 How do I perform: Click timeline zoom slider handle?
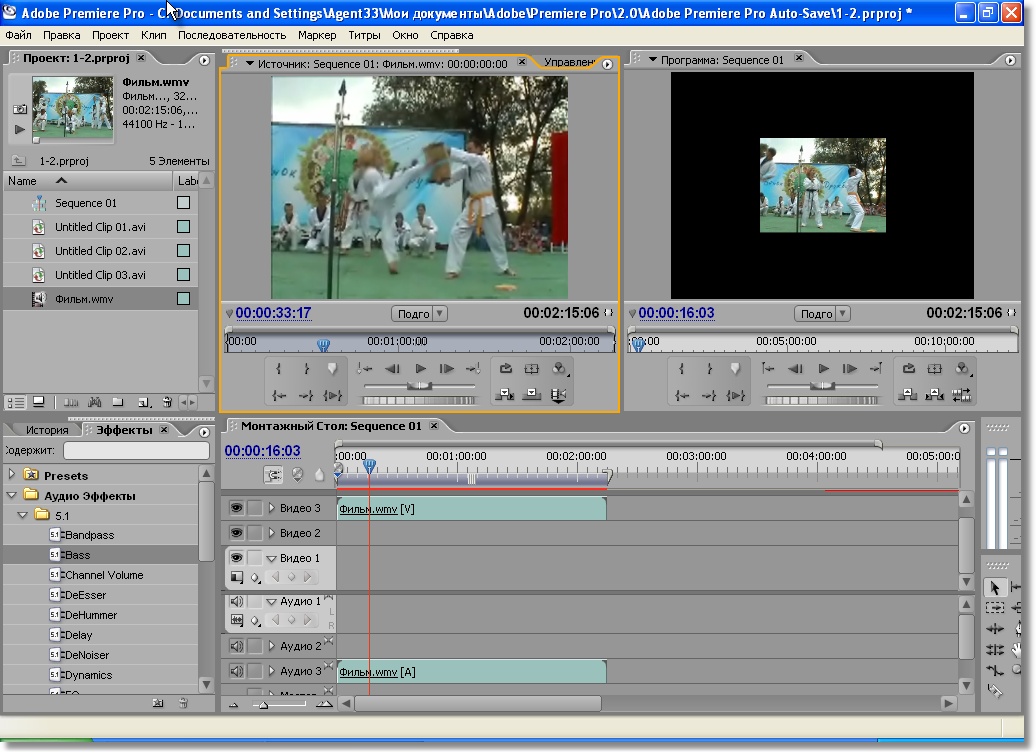click(264, 705)
